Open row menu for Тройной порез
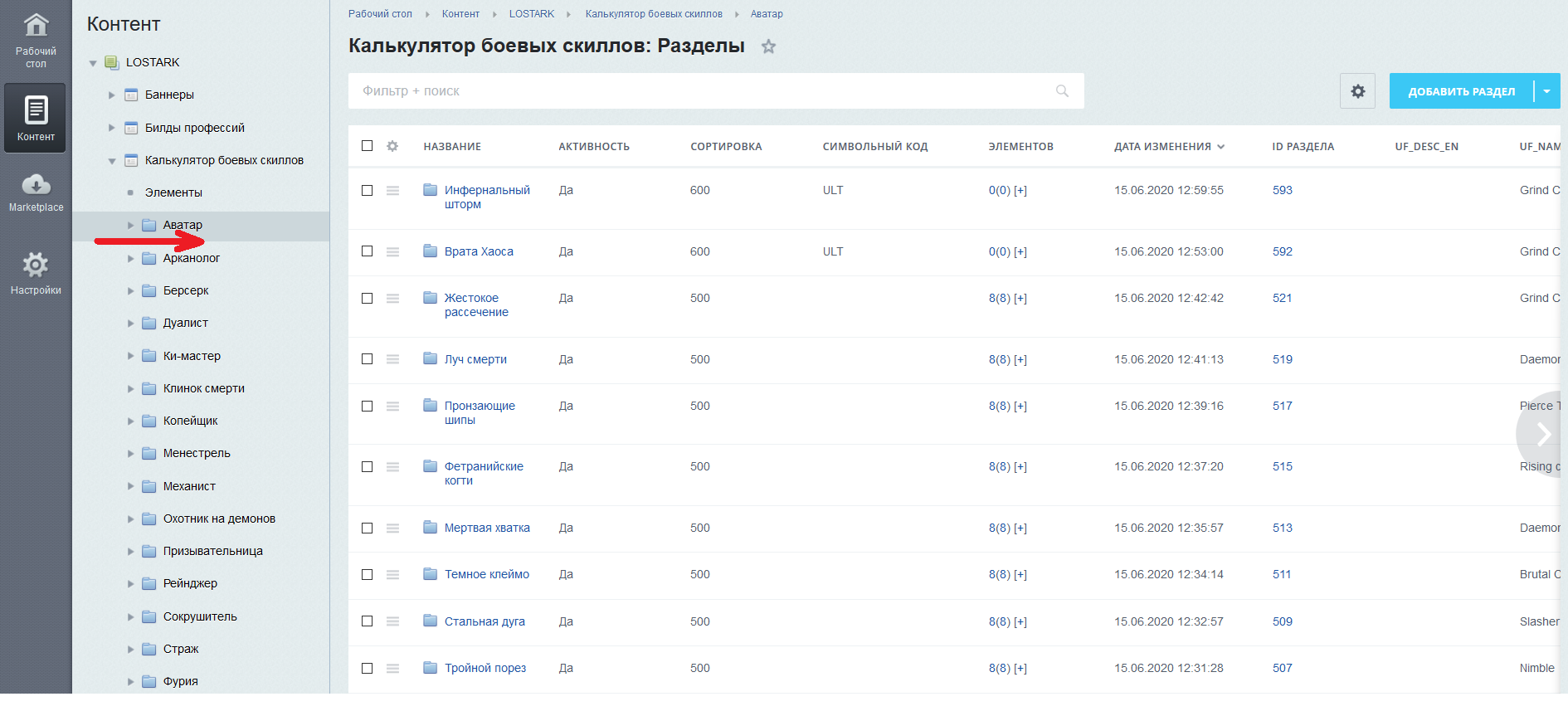Viewport: 1568px width, 716px height. [x=392, y=668]
